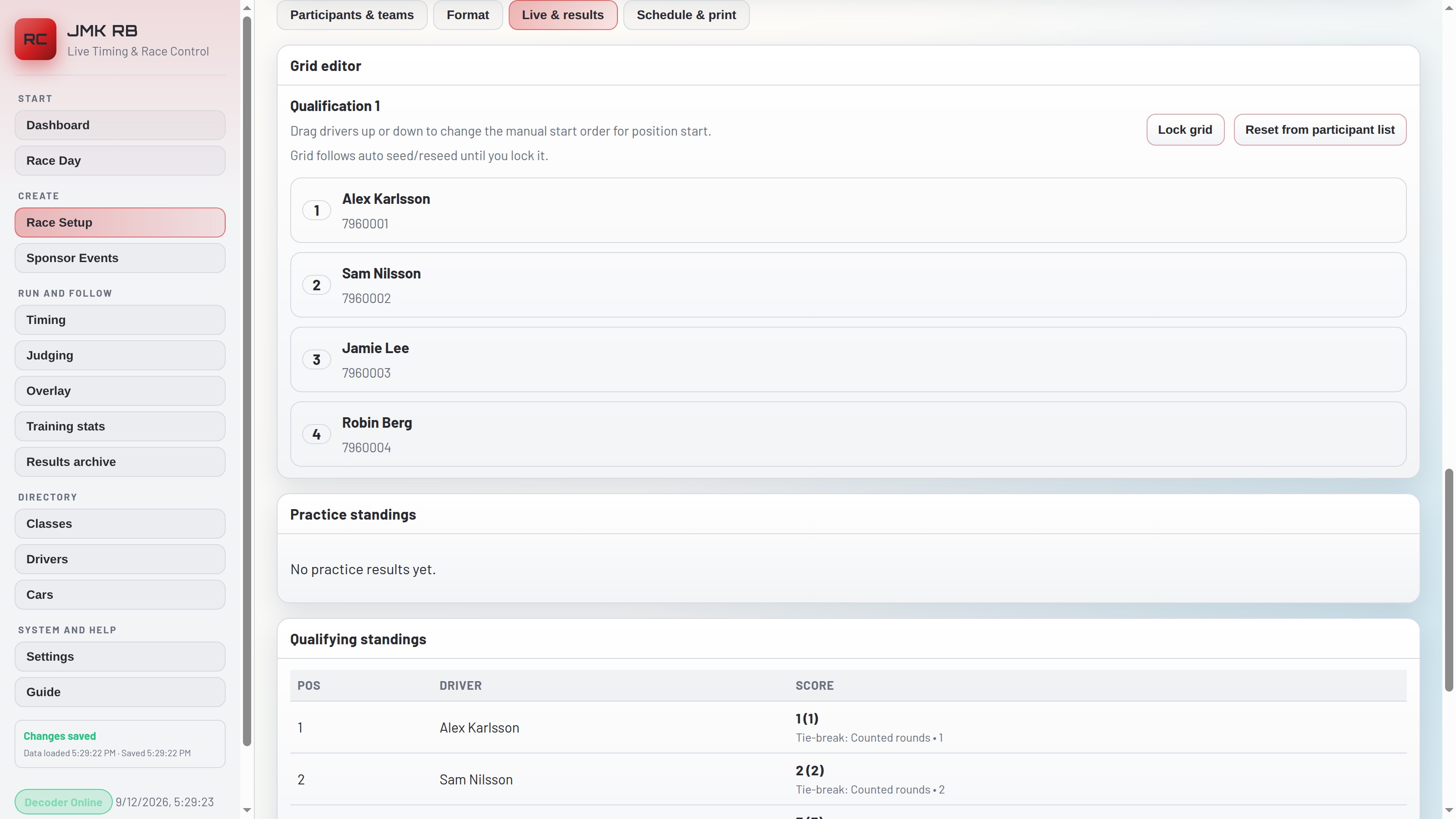Click the date and time readout

pyautogui.click(x=164, y=802)
